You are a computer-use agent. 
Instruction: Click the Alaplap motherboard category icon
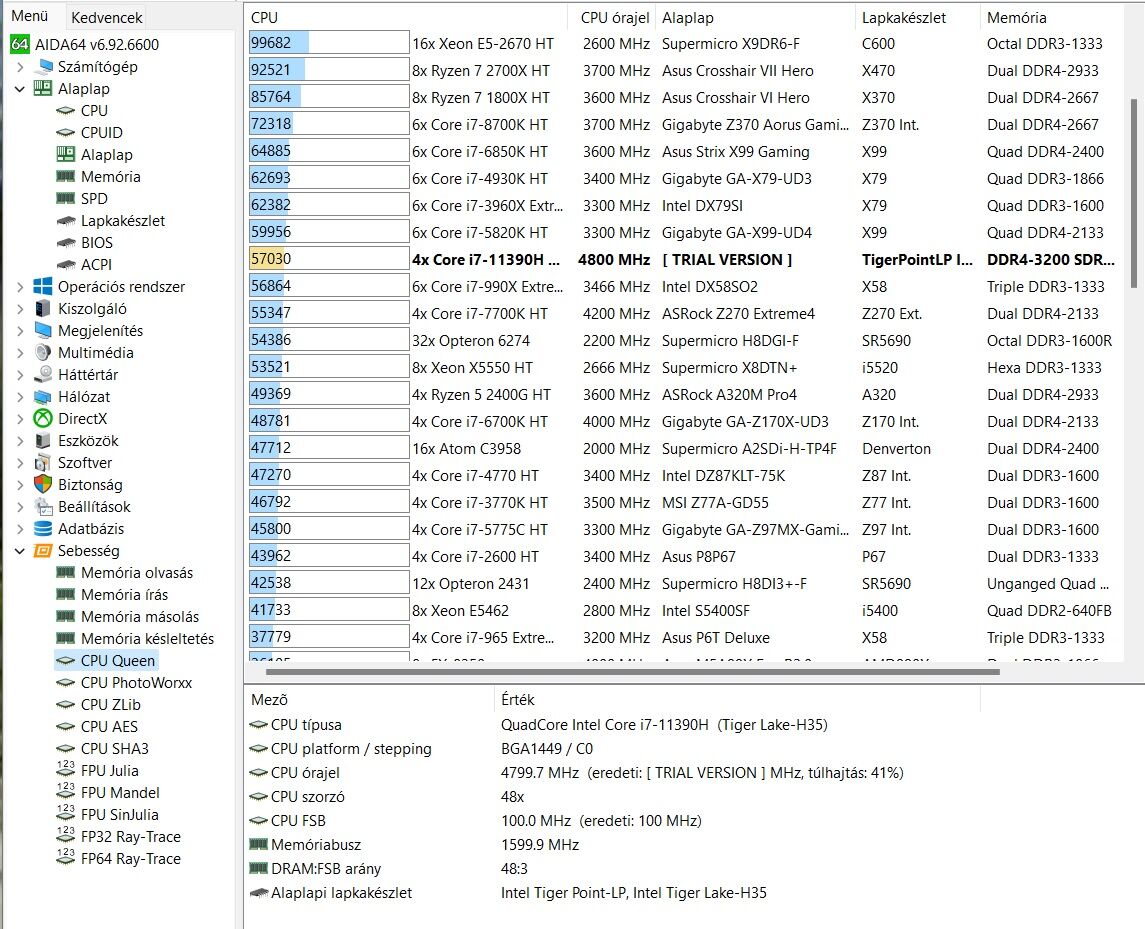click(x=43, y=88)
